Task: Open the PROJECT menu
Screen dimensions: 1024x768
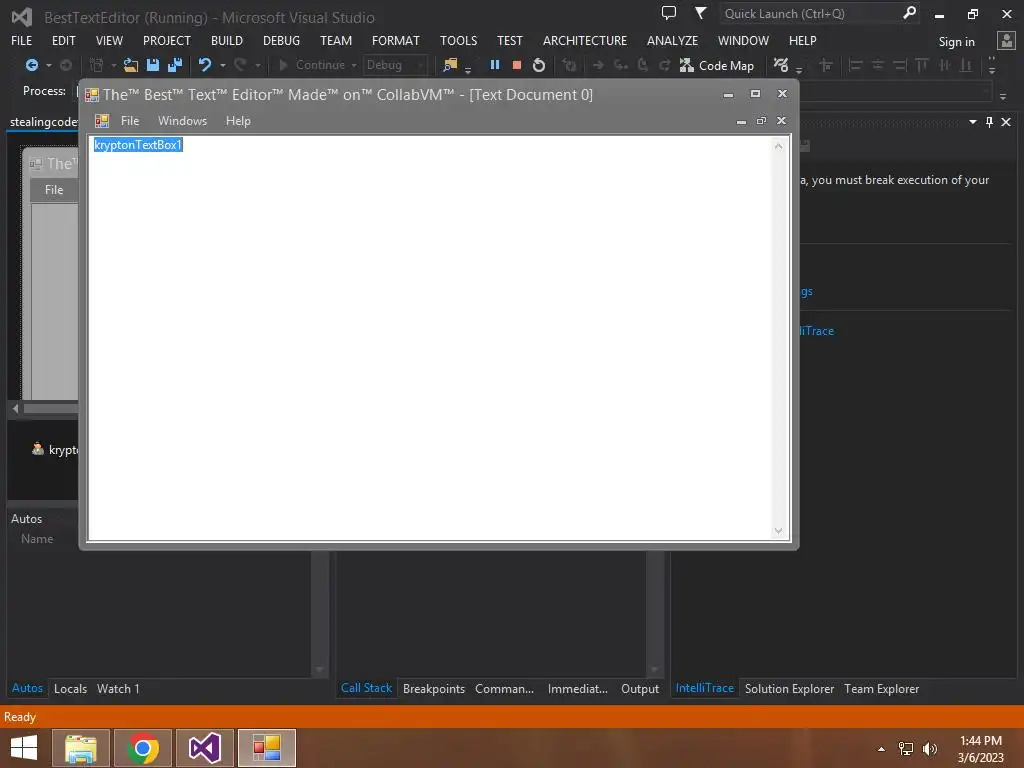Action: pyautogui.click(x=167, y=40)
